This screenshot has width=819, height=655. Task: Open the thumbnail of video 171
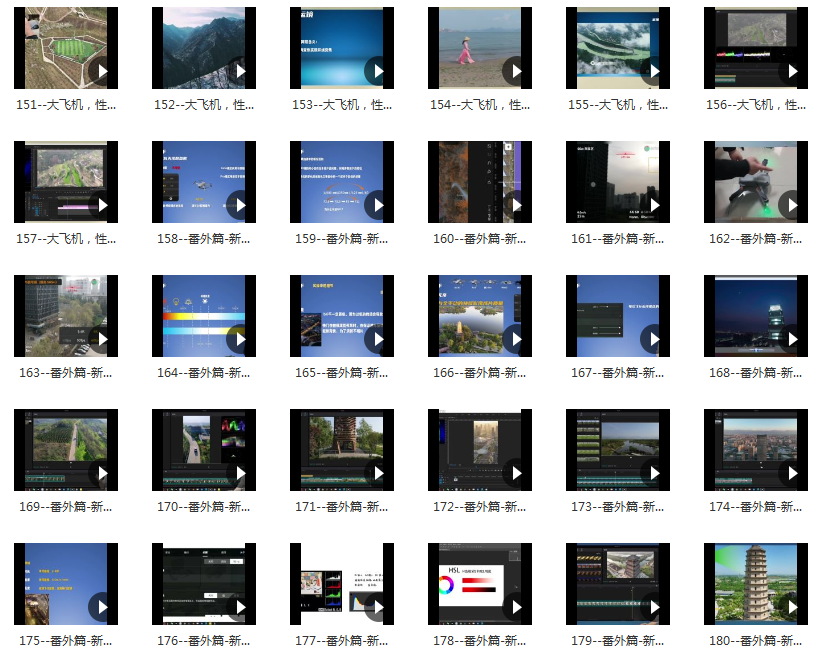pyautogui.click(x=336, y=450)
